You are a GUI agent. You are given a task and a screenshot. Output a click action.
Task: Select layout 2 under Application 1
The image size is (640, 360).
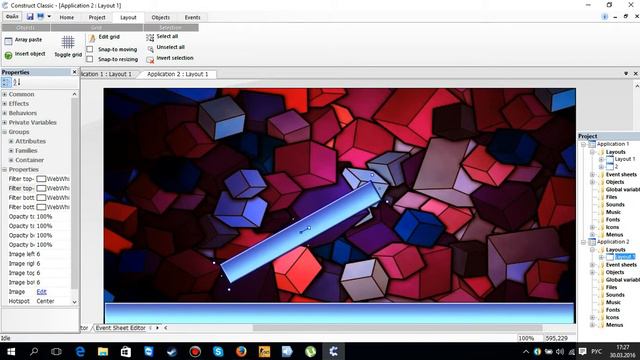[x=617, y=167]
